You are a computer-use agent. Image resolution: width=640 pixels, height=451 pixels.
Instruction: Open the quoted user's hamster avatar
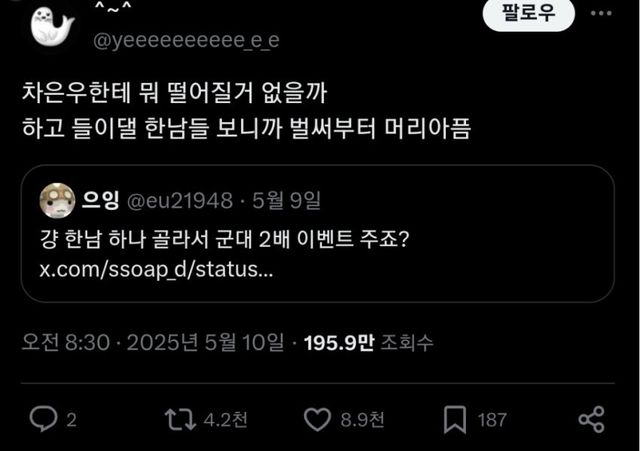[x=57, y=200]
